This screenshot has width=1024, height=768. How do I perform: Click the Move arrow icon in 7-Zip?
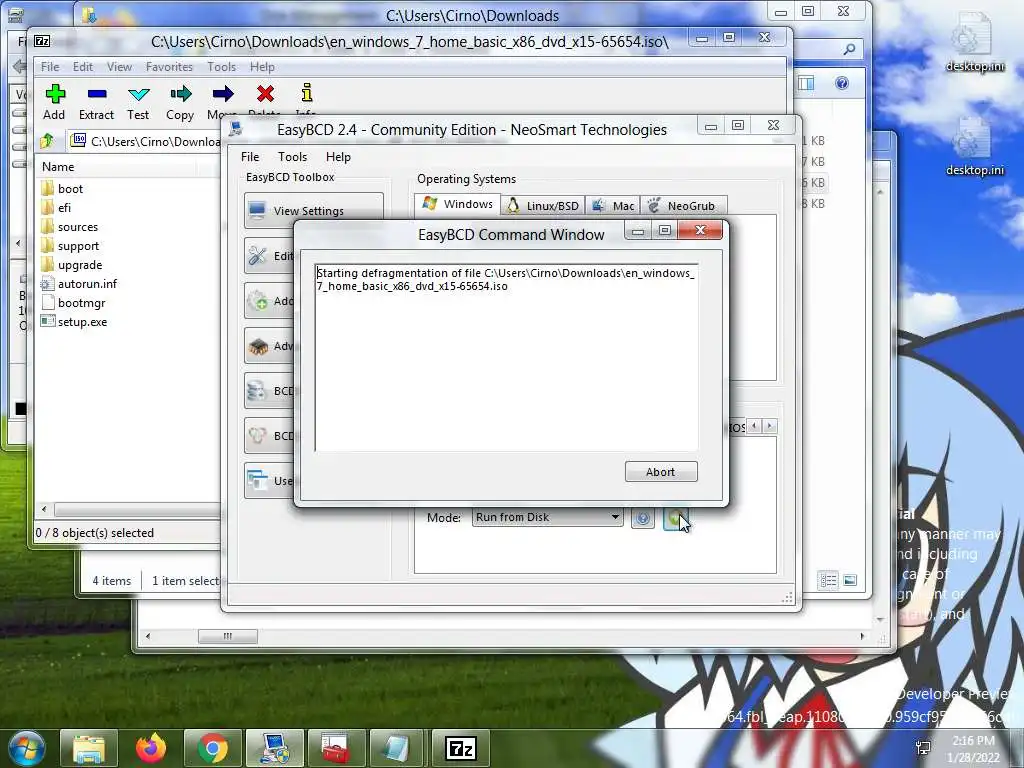coord(223,95)
